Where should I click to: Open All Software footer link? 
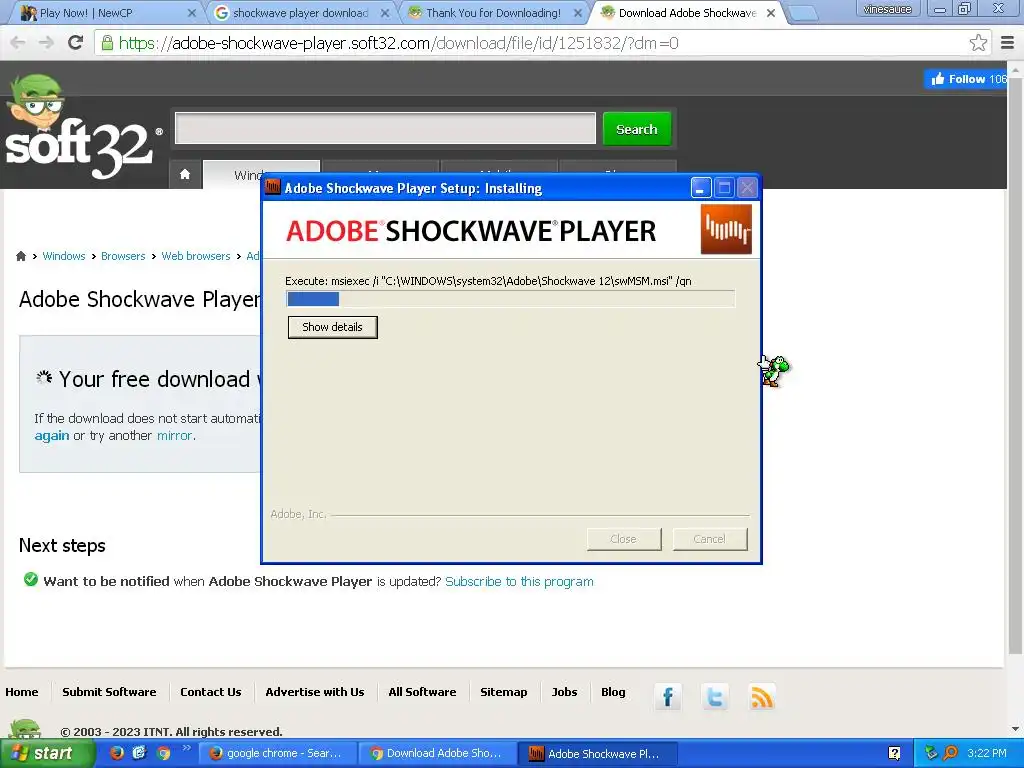click(x=422, y=692)
